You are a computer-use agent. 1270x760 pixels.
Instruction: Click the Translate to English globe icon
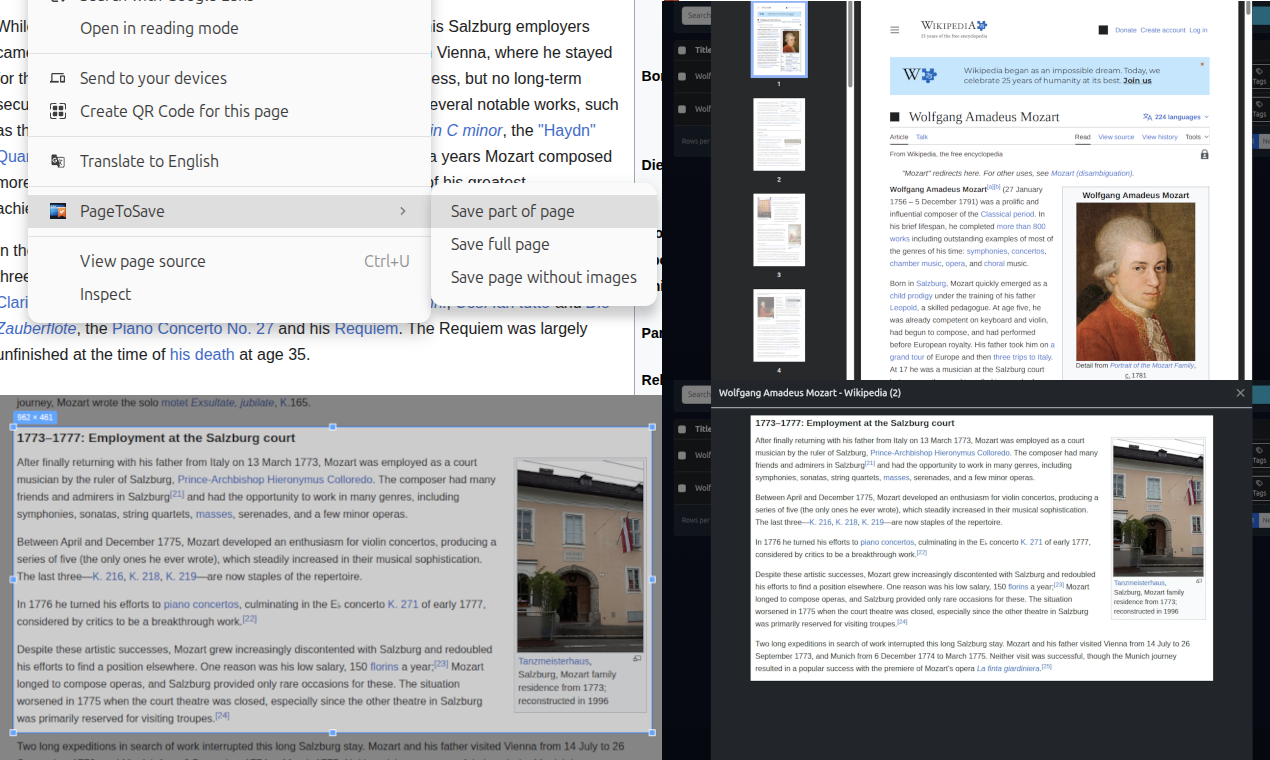(58, 160)
